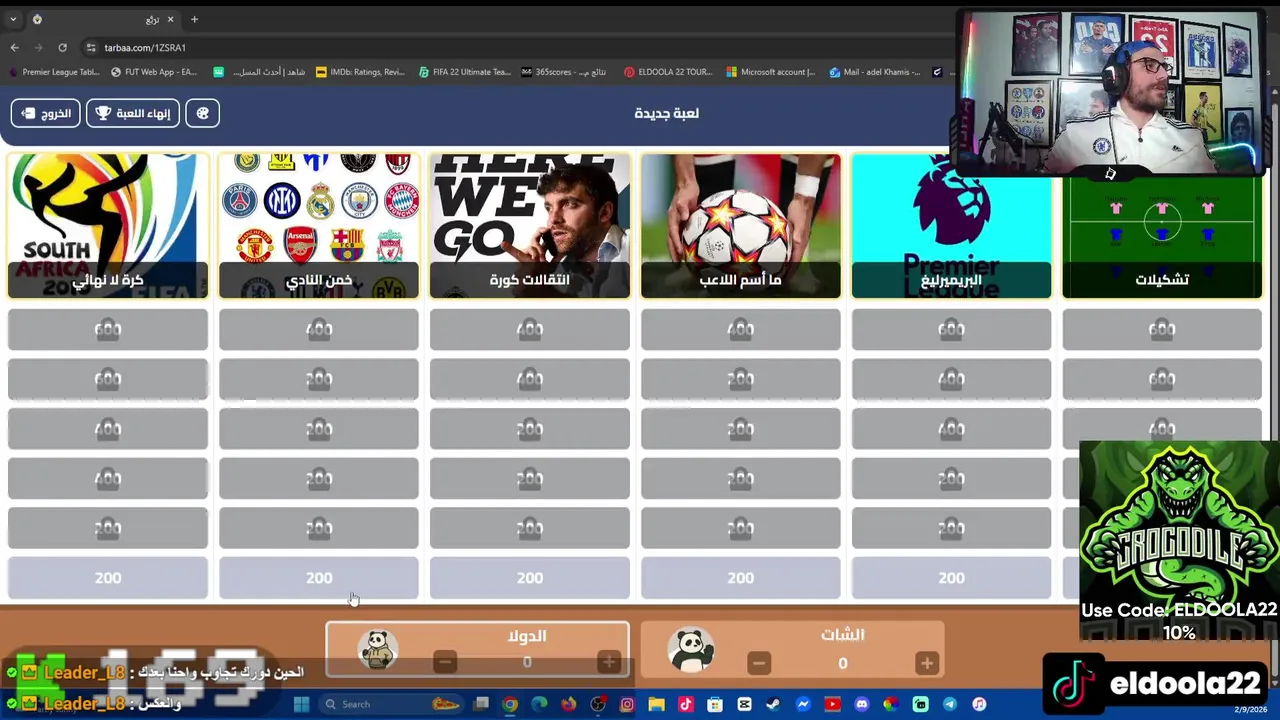The height and width of the screenshot is (720, 1280).
Task: Open YouTube app from the taskbar
Action: pos(832,704)
